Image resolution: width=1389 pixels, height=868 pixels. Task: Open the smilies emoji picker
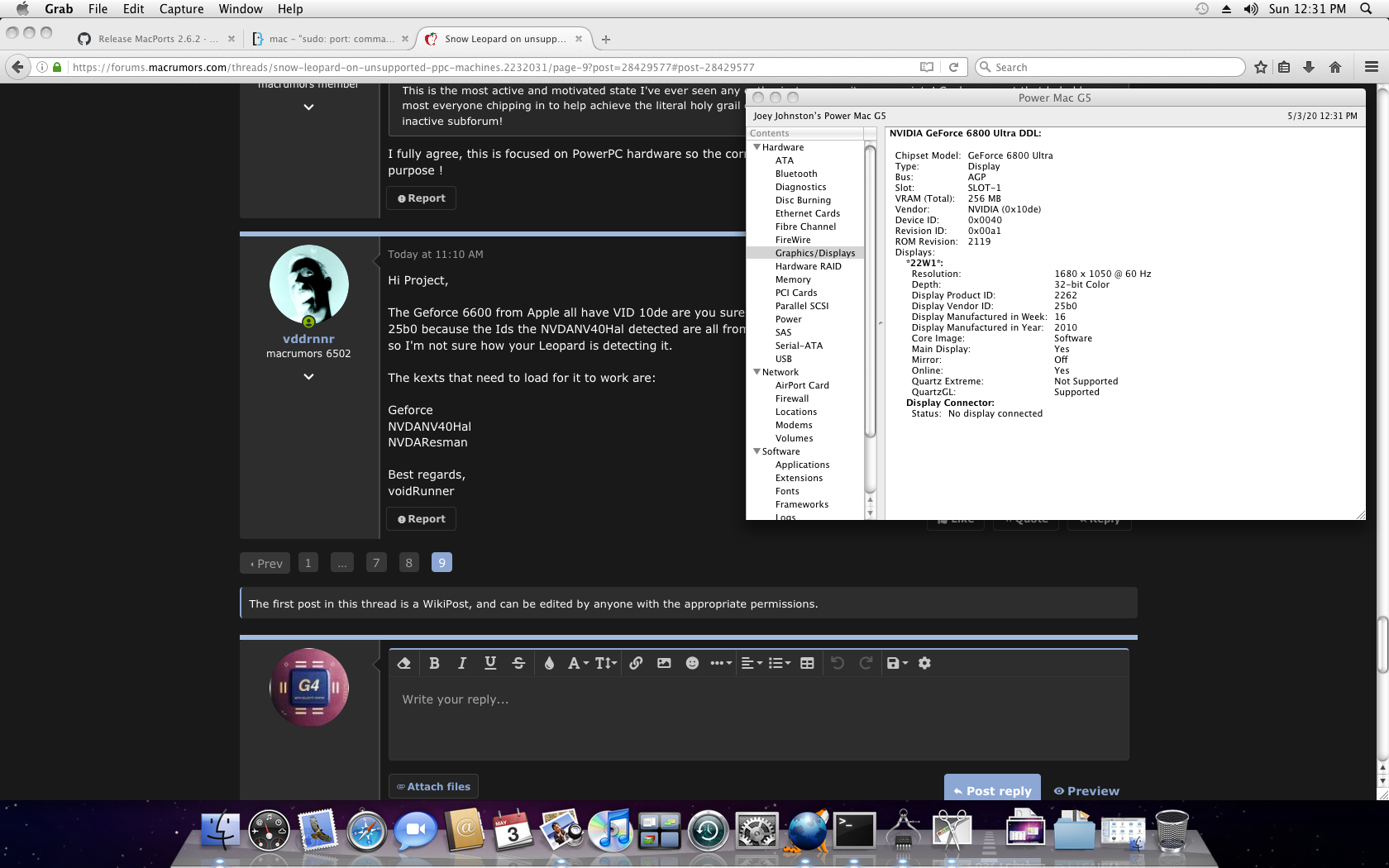point(693,663)
